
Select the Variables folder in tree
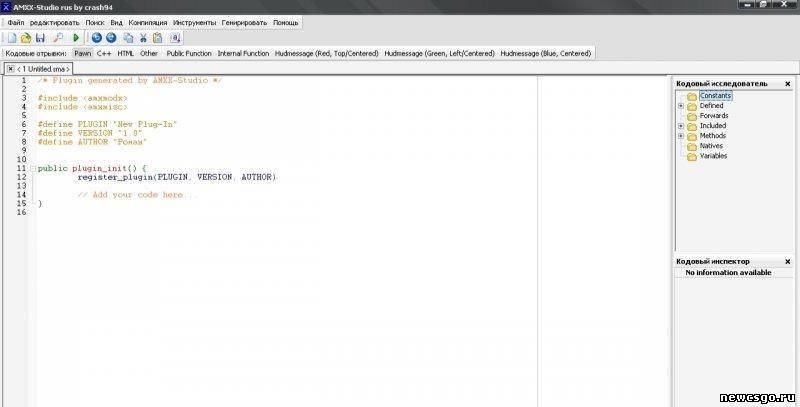tap(713, 156)
